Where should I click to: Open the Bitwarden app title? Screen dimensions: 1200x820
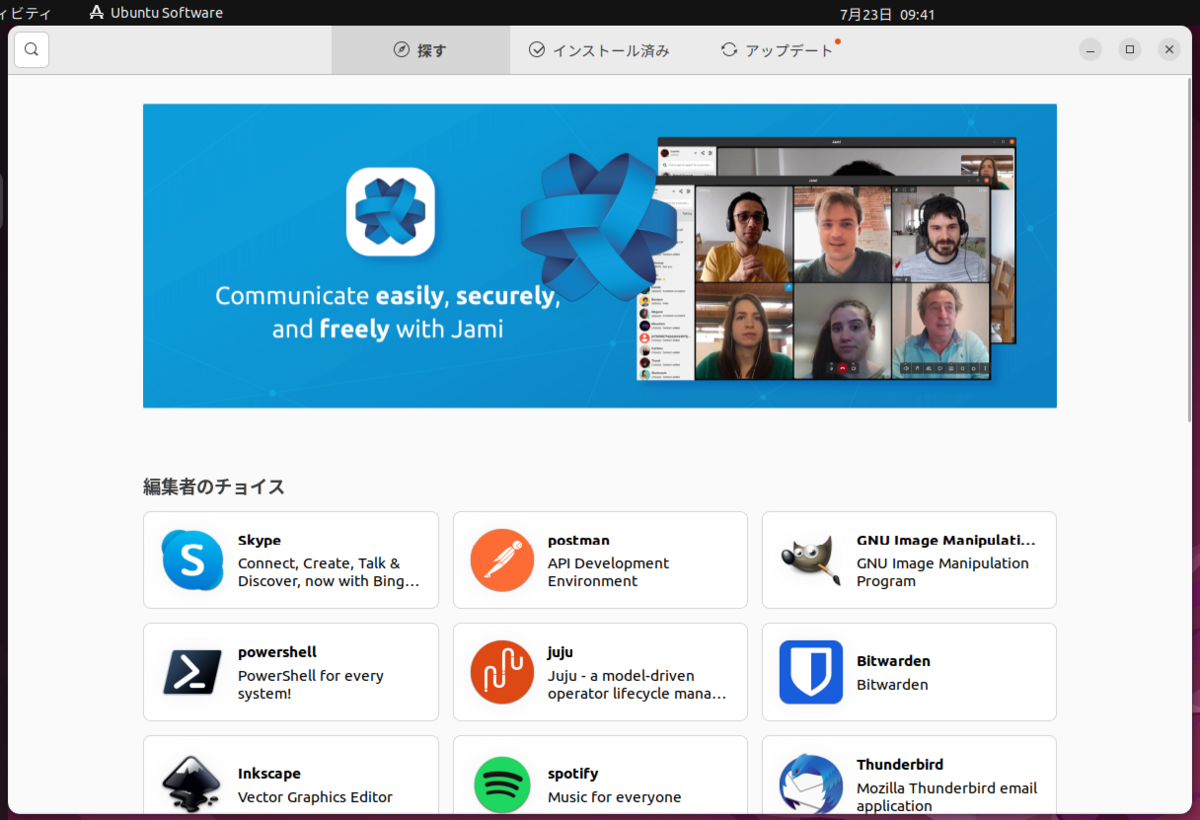893,661
